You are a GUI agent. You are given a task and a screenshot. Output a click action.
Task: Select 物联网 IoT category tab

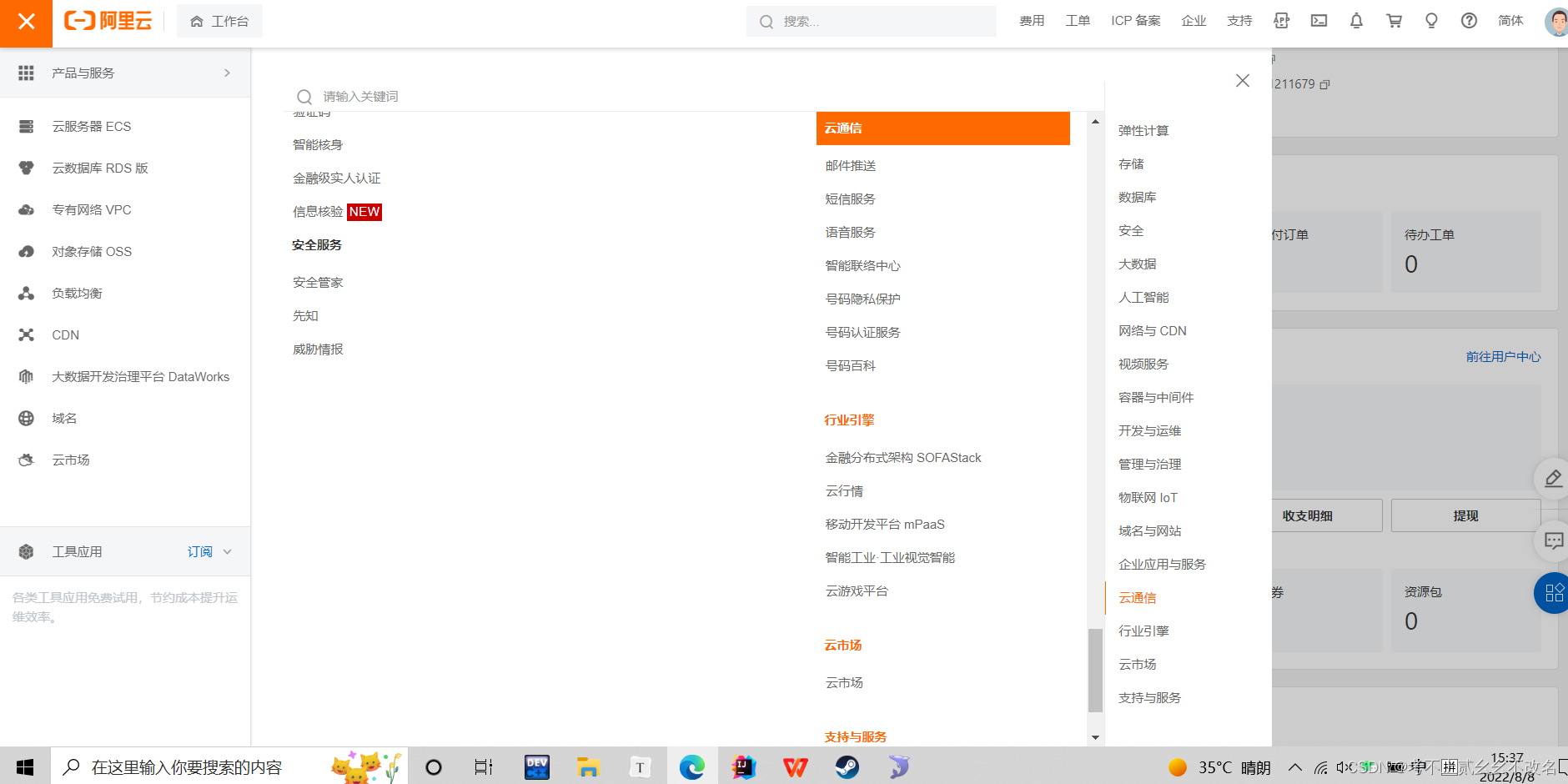[1148, 498]
